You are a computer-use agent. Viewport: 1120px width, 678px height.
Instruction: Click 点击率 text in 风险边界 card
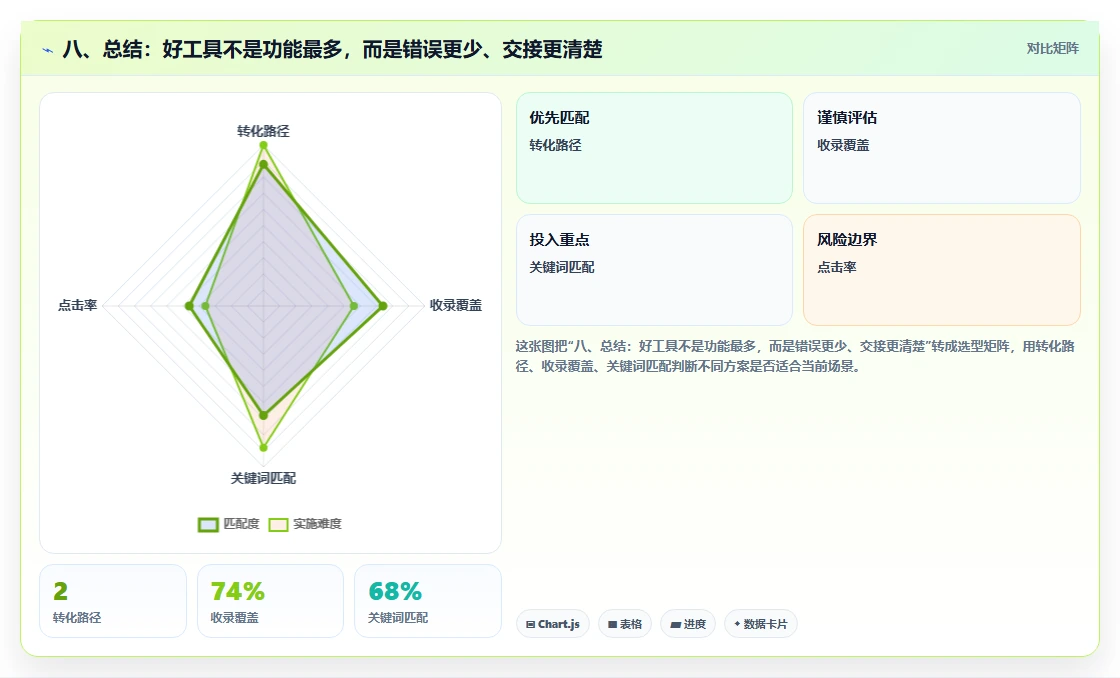point(836,268)
